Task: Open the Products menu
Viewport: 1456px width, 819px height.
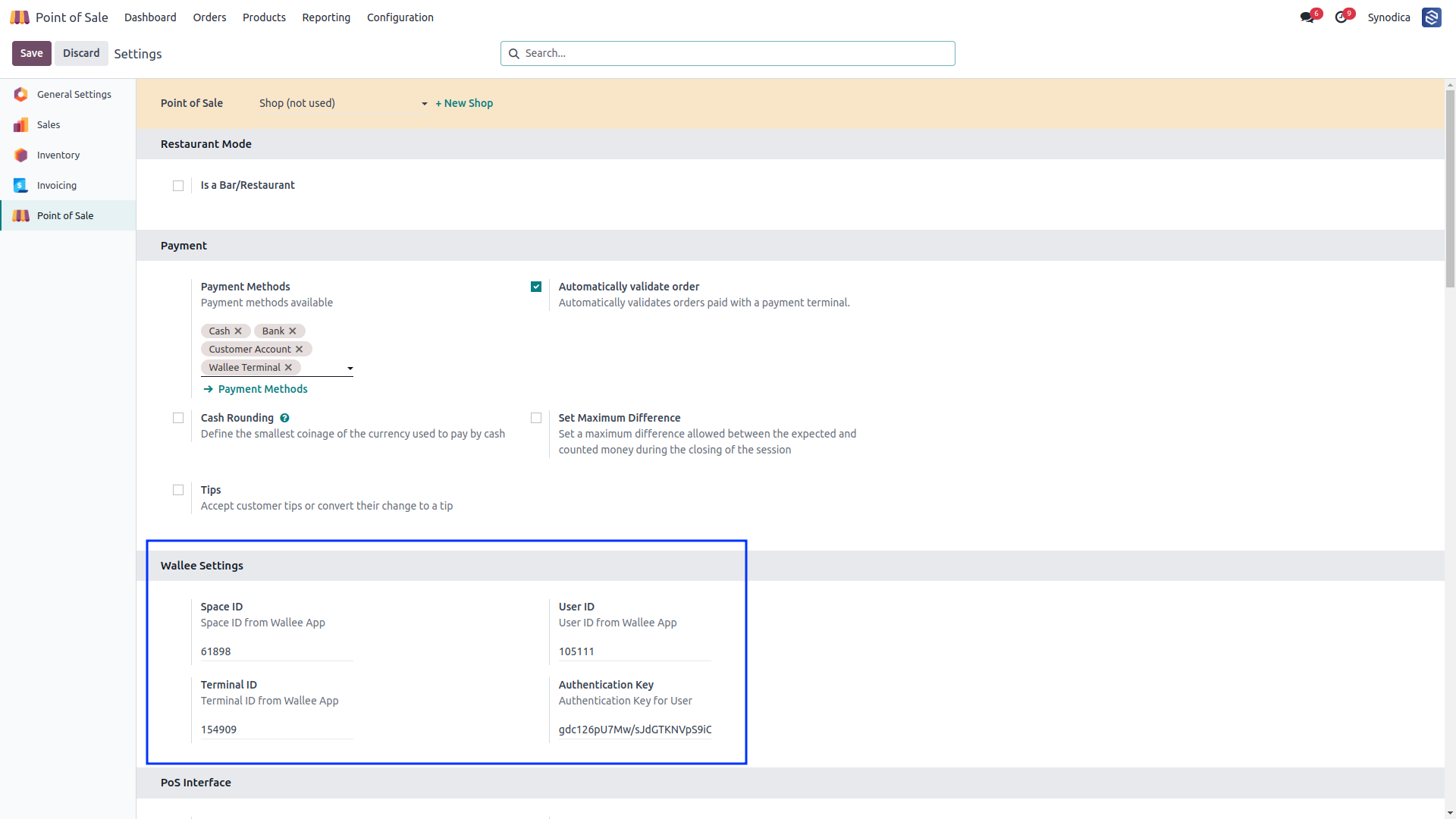Action: (x=264, y=17)
